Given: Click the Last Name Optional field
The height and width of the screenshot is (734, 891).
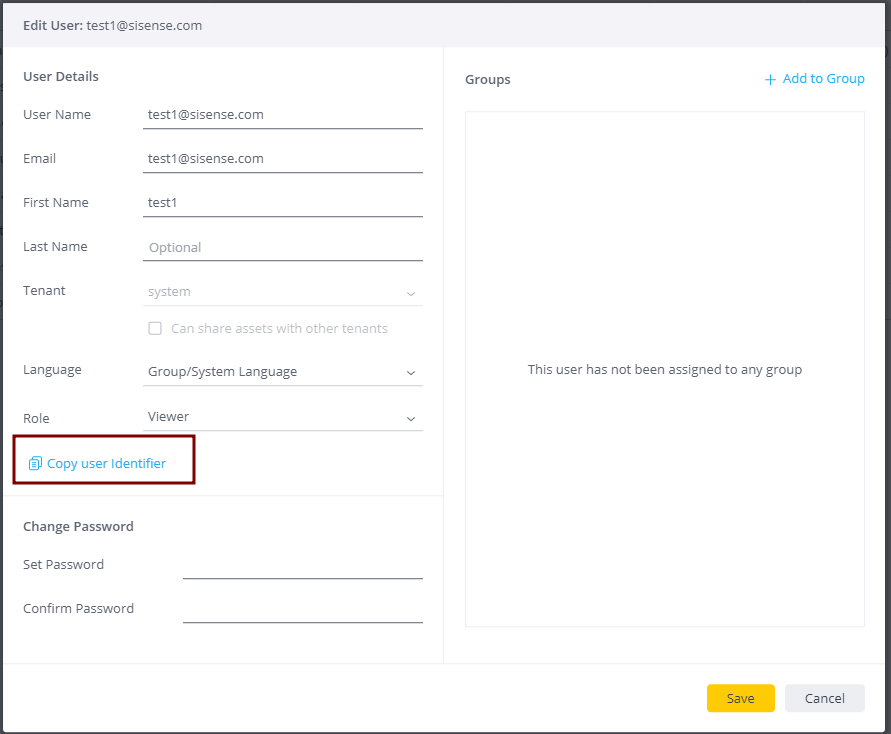Looking at the screenshot, I should pyautogui.click(x=282, y=247).
